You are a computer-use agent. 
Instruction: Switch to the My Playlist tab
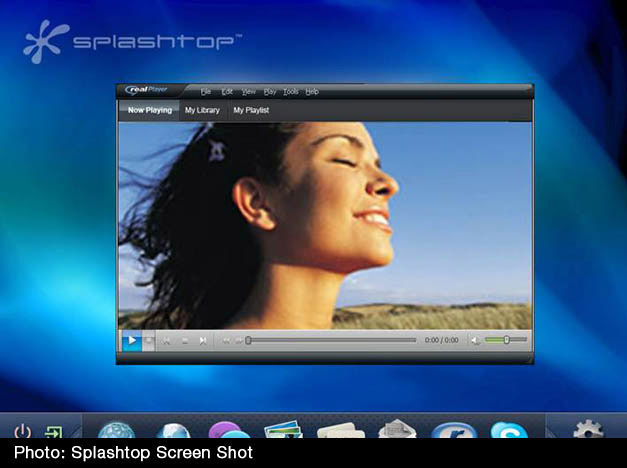pyautogui.click(x=251, y=110)
